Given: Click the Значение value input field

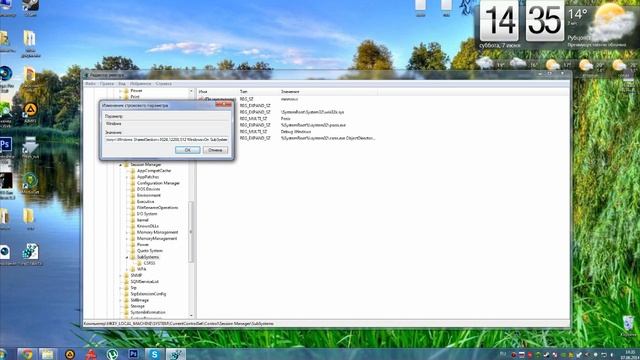Looking at the screenshot, I should pos(167,140).
